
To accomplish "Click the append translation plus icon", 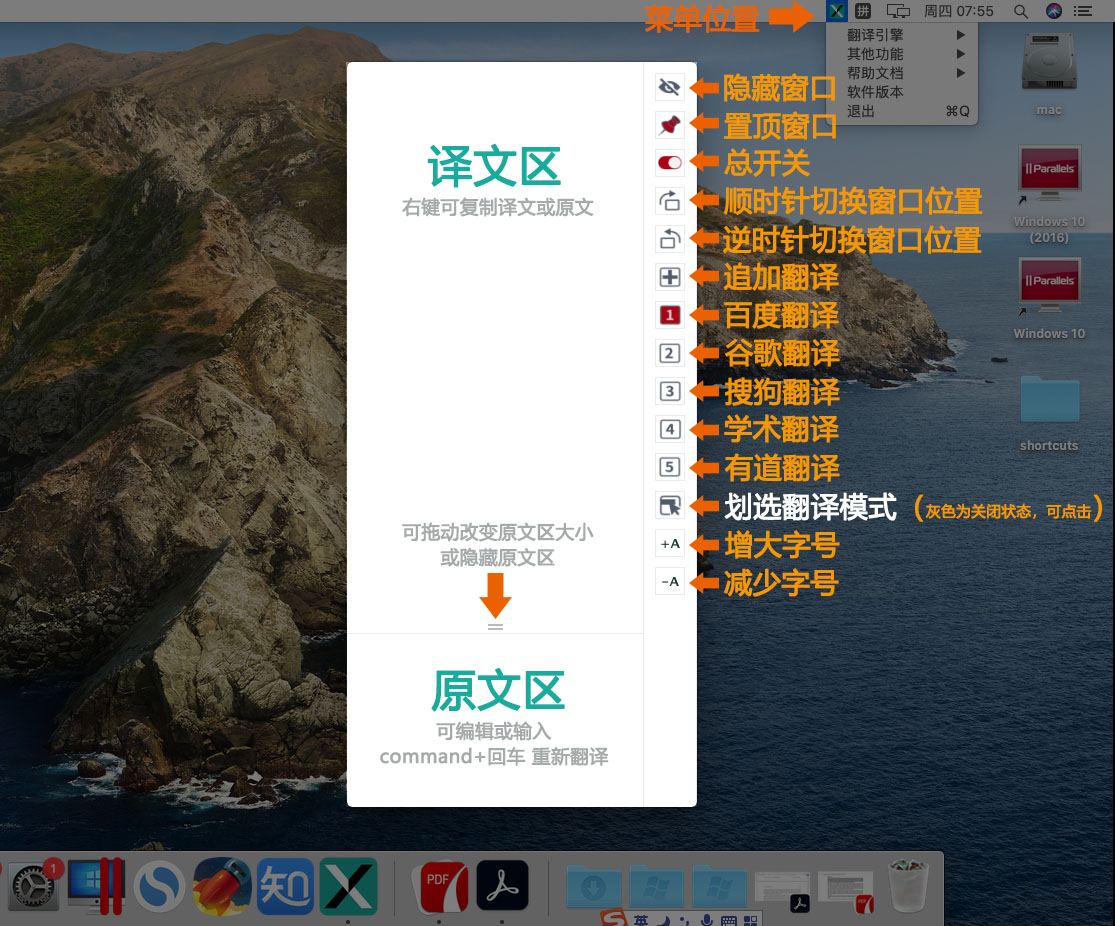I will pyautogui.click(x=669, y=277).
